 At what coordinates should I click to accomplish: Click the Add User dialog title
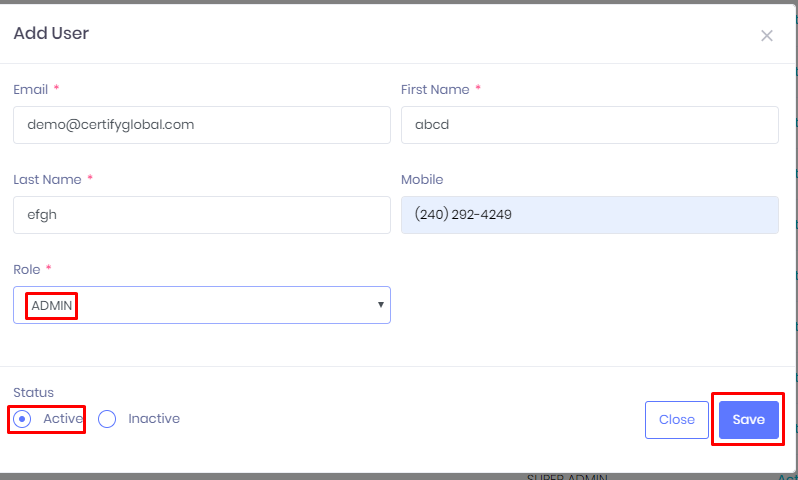tap(51, 34)
